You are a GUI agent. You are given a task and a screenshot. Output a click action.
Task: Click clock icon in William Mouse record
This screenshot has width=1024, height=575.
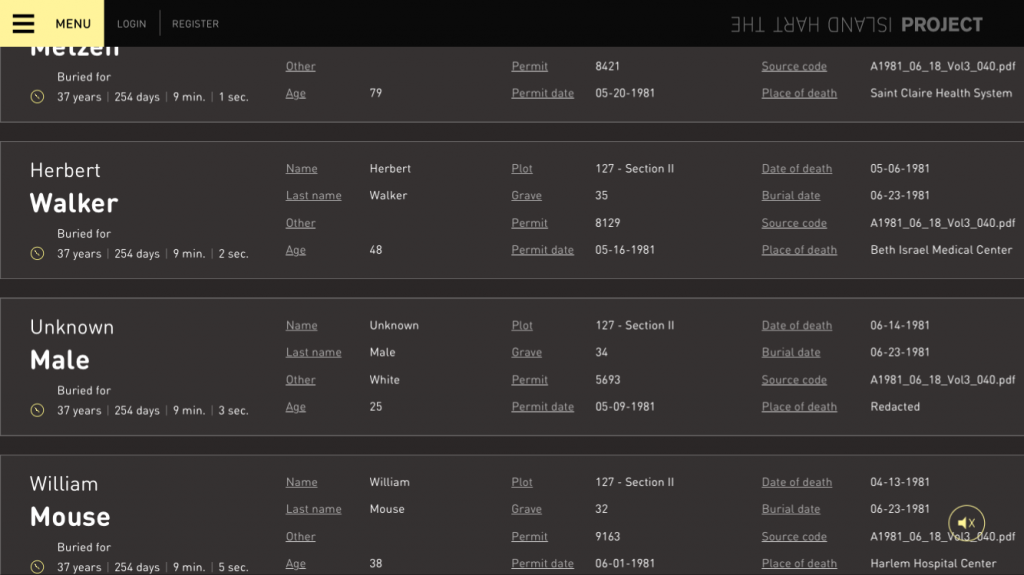click(38, 567)
